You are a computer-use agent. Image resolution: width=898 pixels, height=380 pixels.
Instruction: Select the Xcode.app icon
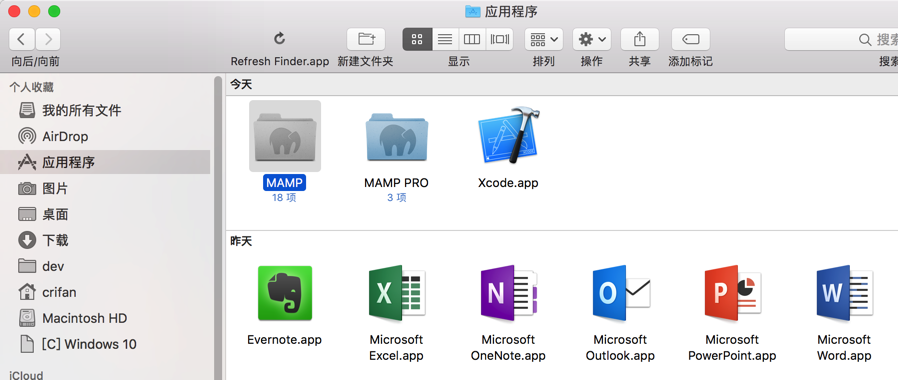[x=509, y=136]
